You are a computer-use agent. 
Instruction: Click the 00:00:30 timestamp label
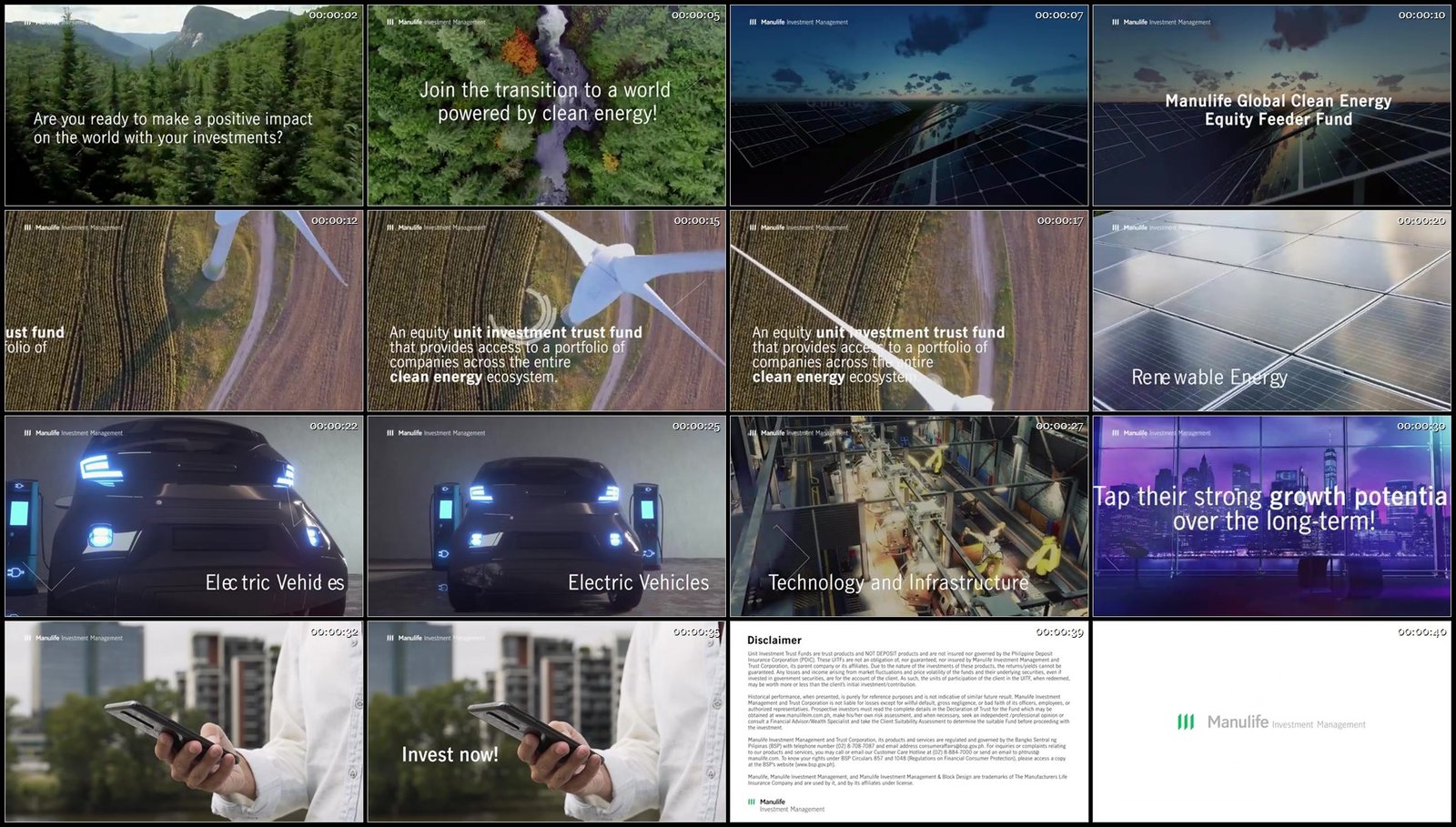[x=1421, y=426]
